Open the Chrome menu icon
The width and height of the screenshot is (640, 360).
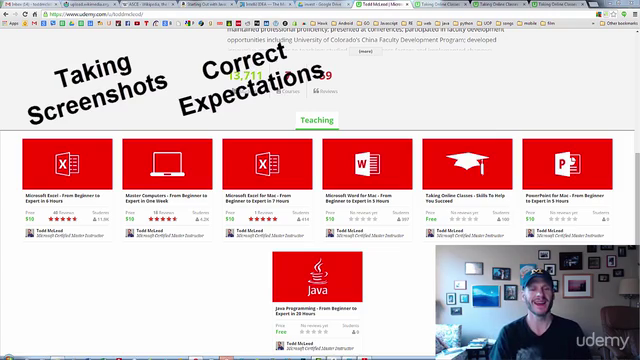coord(635,14)
